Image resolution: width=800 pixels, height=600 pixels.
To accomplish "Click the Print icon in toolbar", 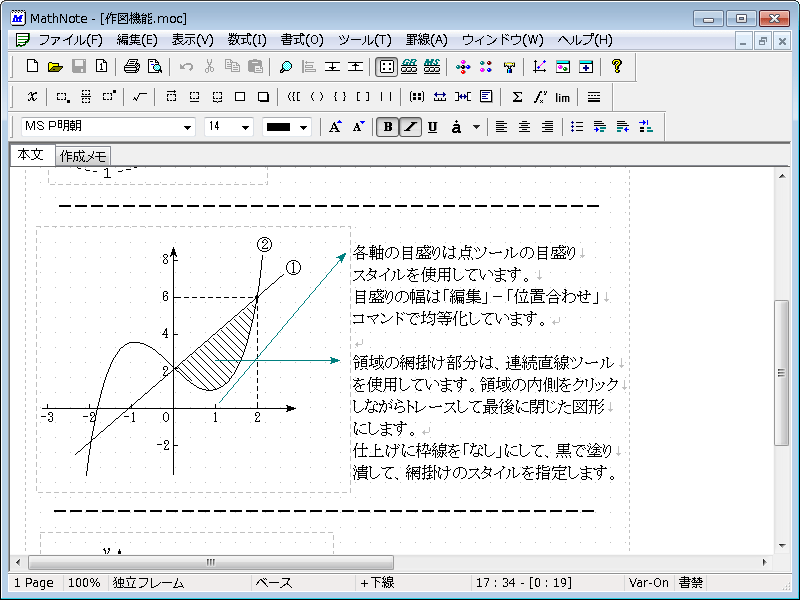I will pyautogui.click(x=132, y=67).
